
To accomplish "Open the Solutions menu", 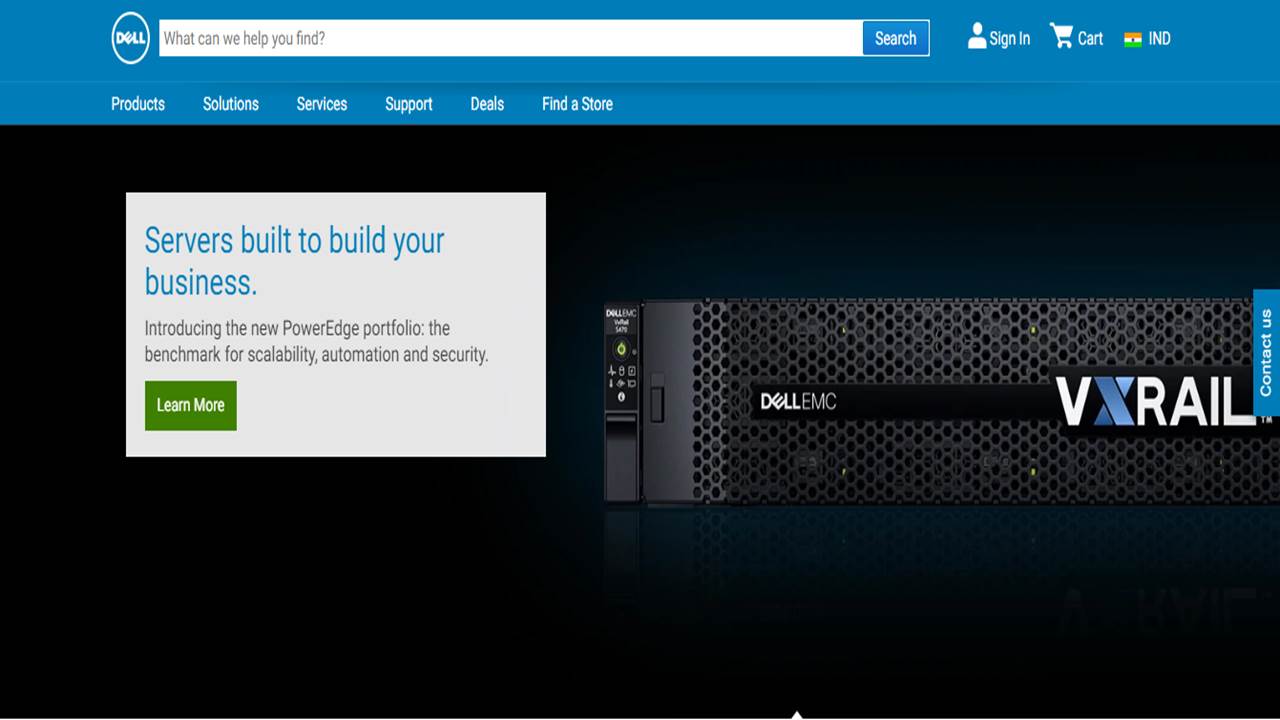I will point(231,104).
